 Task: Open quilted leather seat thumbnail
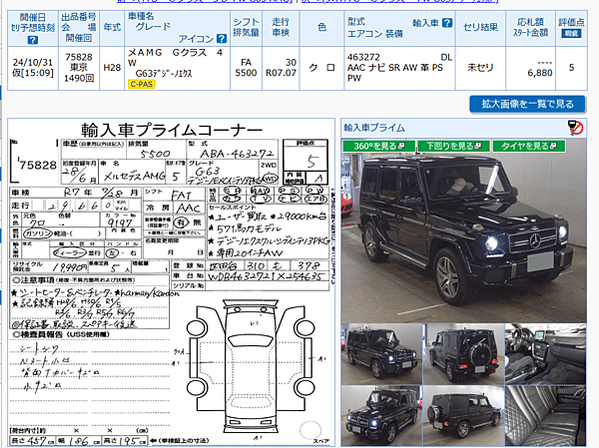click(545, 416)
